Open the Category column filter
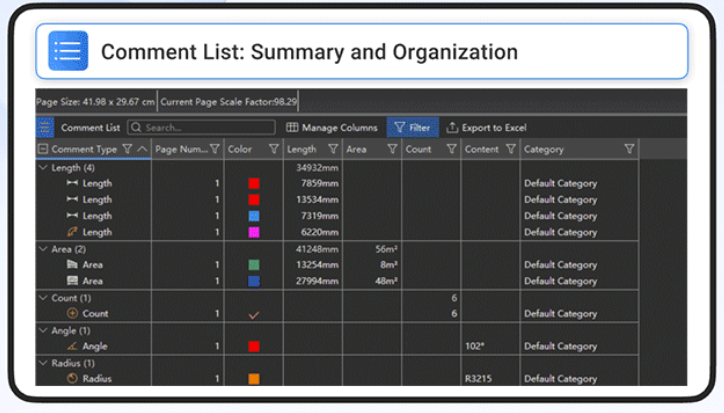This screenshot has height=413, width=724. point(629,149)
